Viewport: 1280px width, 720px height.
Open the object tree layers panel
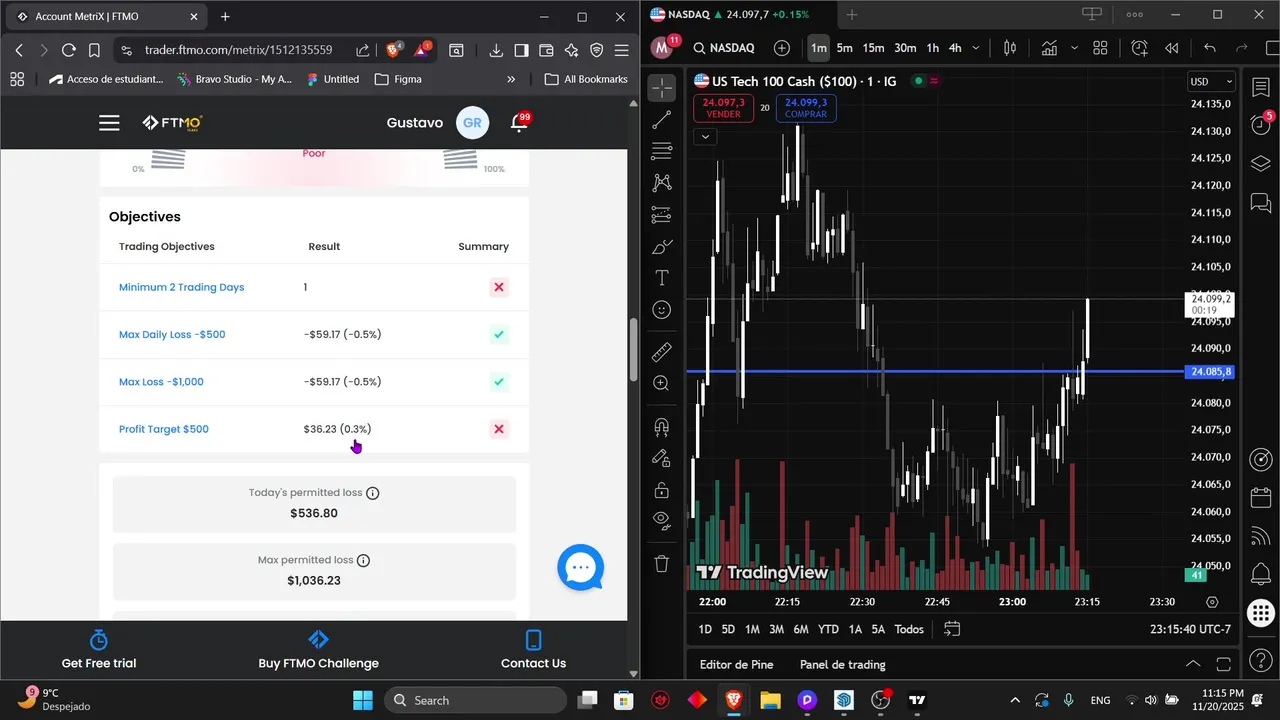pyautogui.click(x=1261, y=163)
